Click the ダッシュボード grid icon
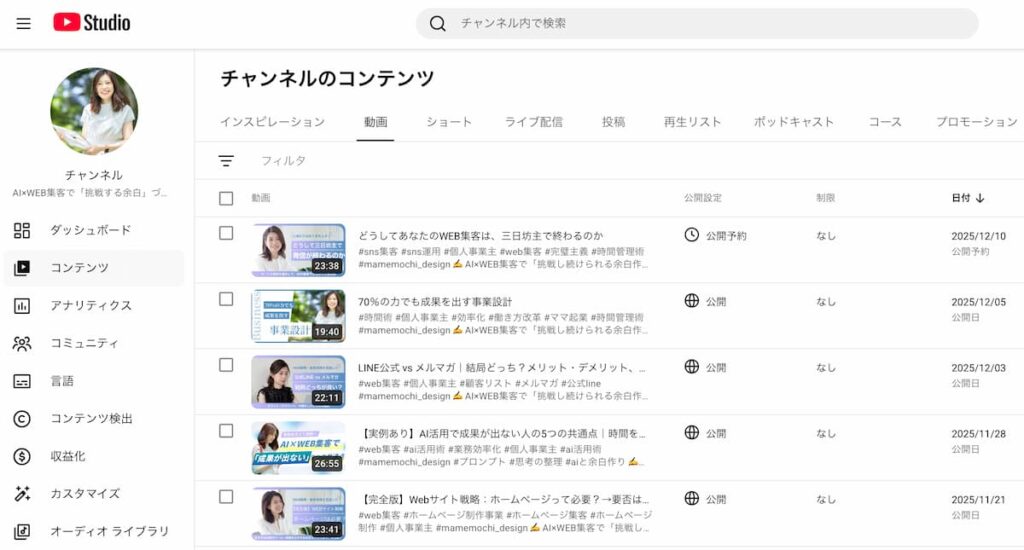The width and height of the screenshot is (1024, 550). (22, 230)
